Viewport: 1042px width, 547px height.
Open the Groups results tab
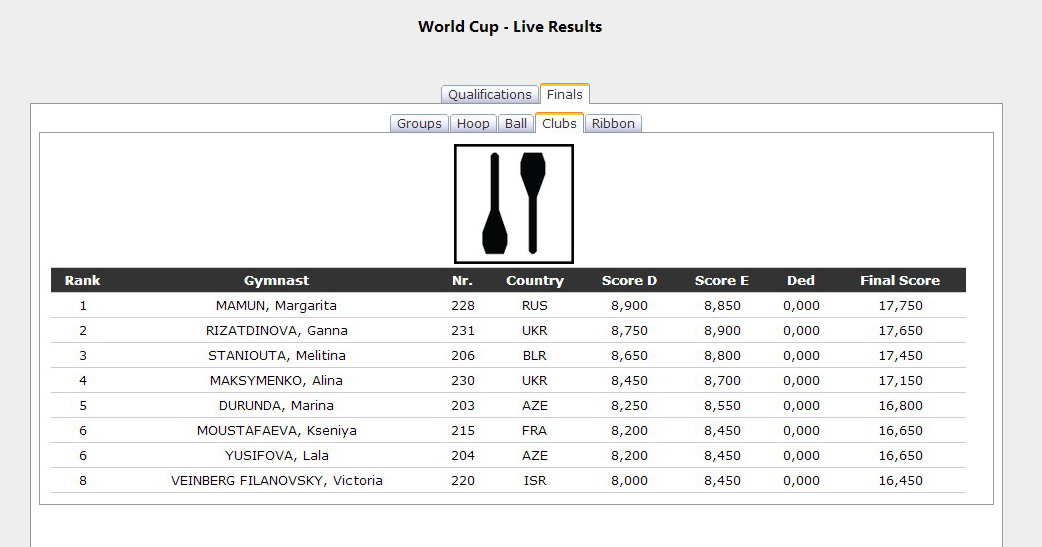[419, 124]
